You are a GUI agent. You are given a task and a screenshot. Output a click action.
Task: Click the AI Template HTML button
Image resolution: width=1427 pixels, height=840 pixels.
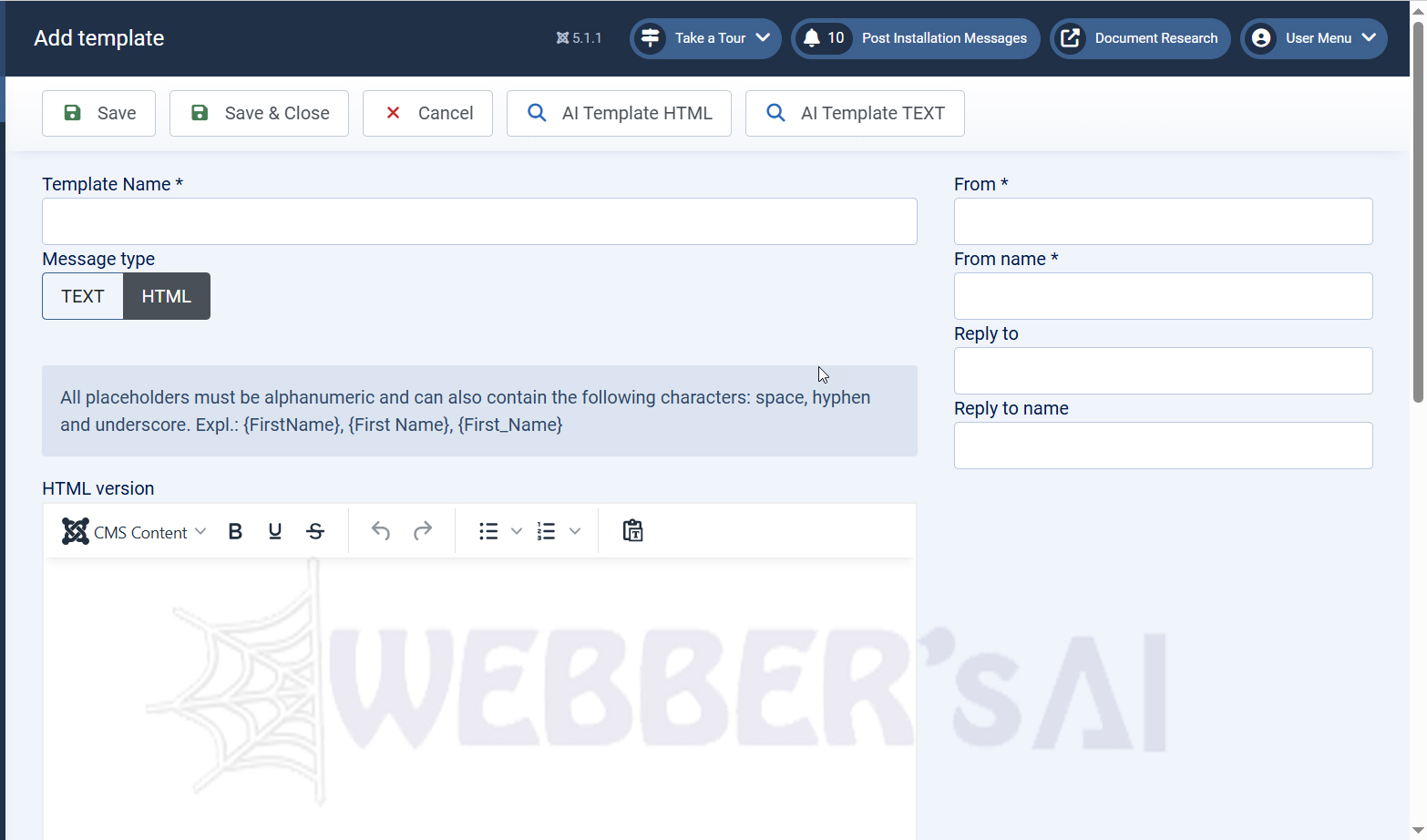(x=619, y=113)
